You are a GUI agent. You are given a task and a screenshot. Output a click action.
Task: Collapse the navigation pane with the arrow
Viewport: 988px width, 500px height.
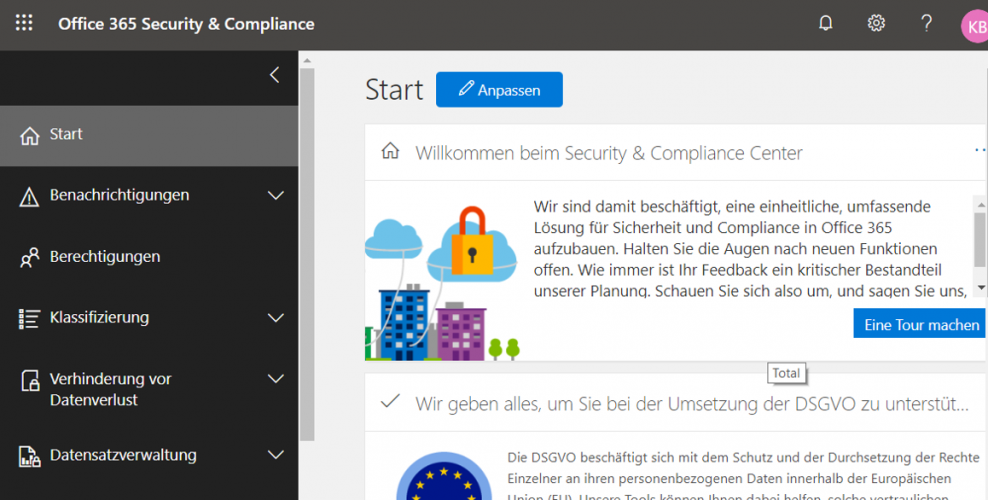coord(275,75)
